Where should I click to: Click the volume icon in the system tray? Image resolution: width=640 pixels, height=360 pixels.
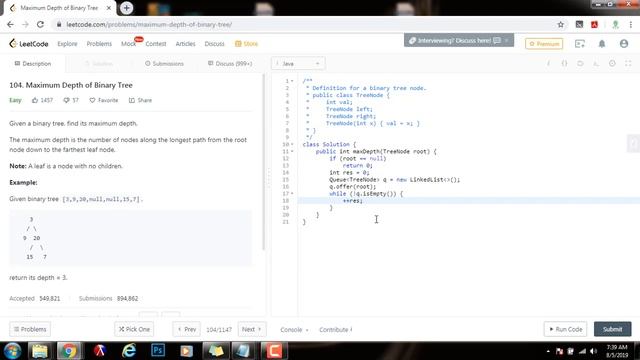pyautogui.click(x=593, y=351)
